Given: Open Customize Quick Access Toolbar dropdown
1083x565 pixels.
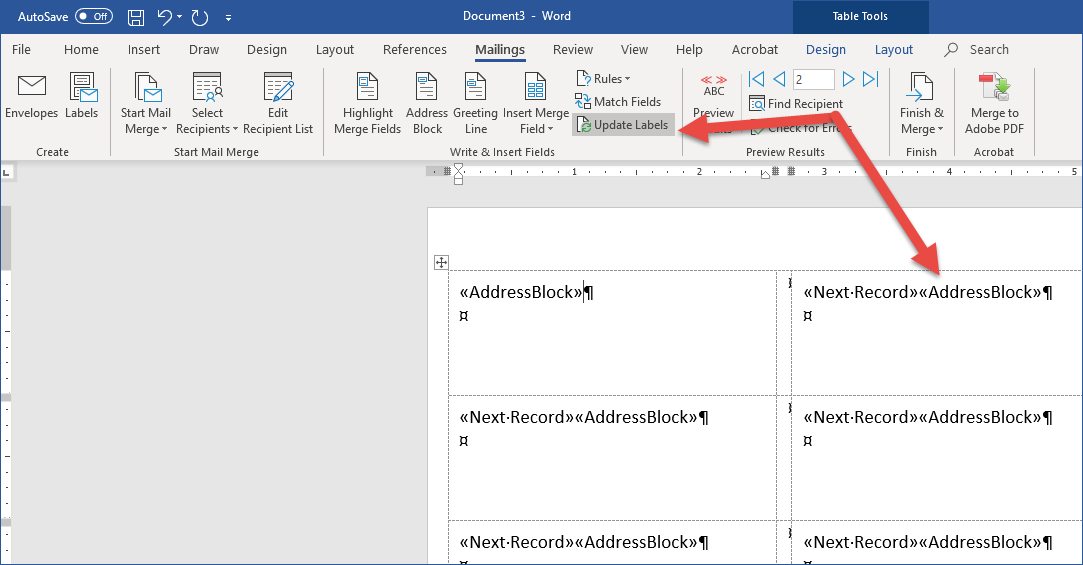Looking at the screenshot, I should tap(228, 17).
